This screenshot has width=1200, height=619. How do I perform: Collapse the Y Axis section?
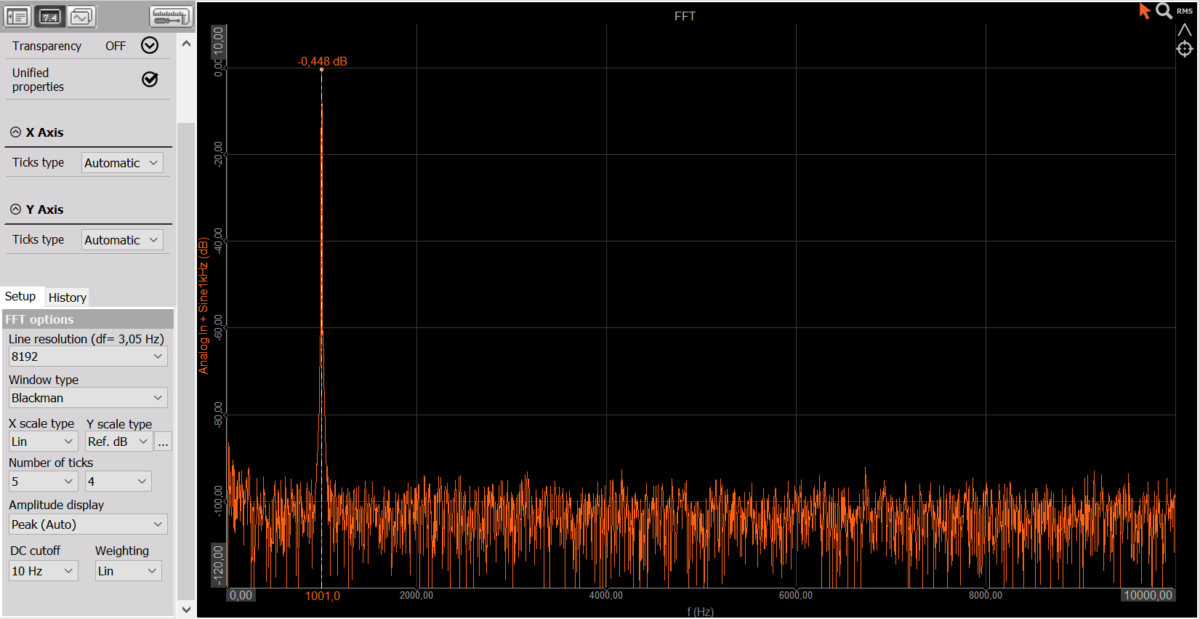pos(16,209)
